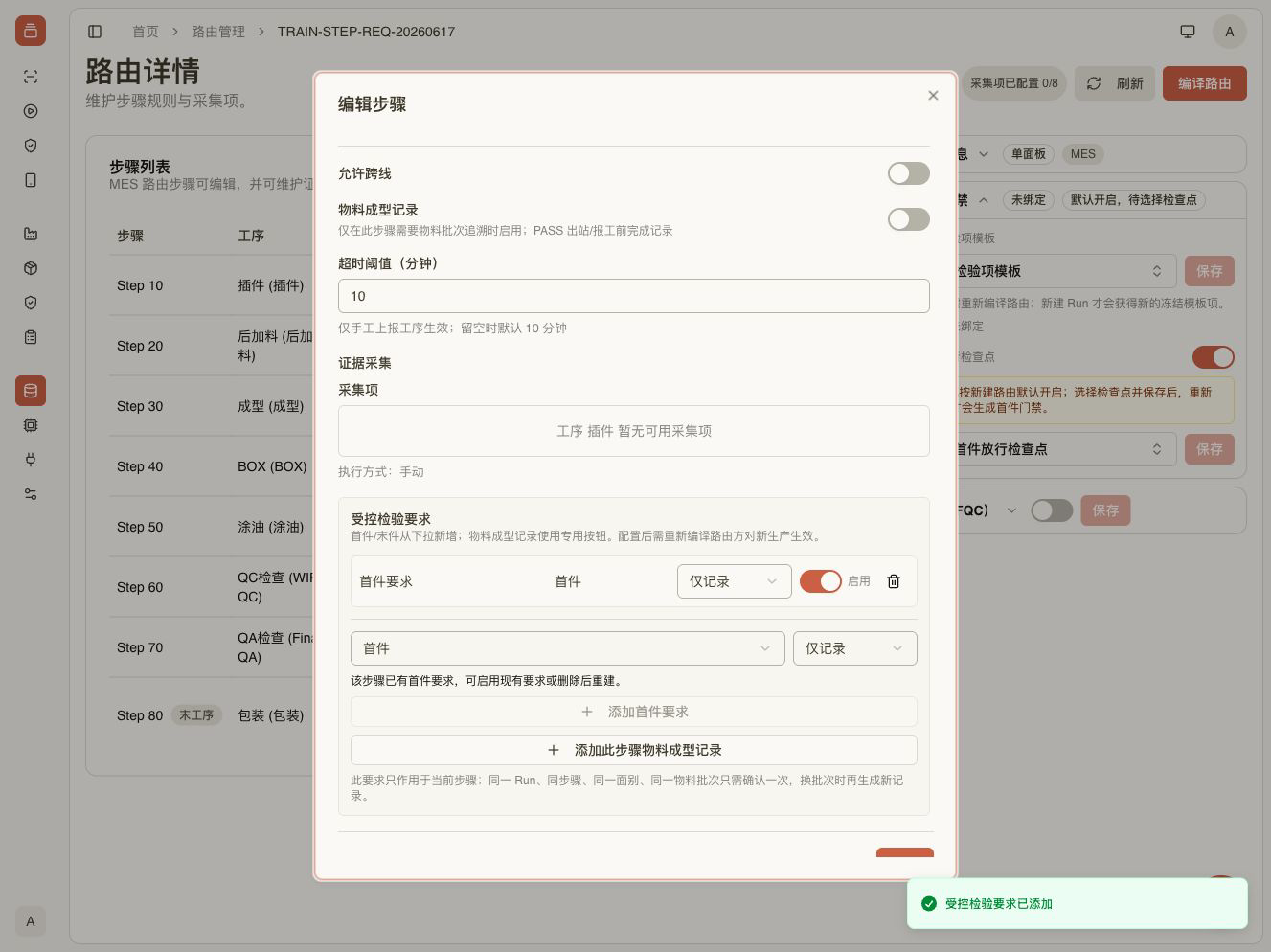Select the active database sidebar icon

(31, 391)
